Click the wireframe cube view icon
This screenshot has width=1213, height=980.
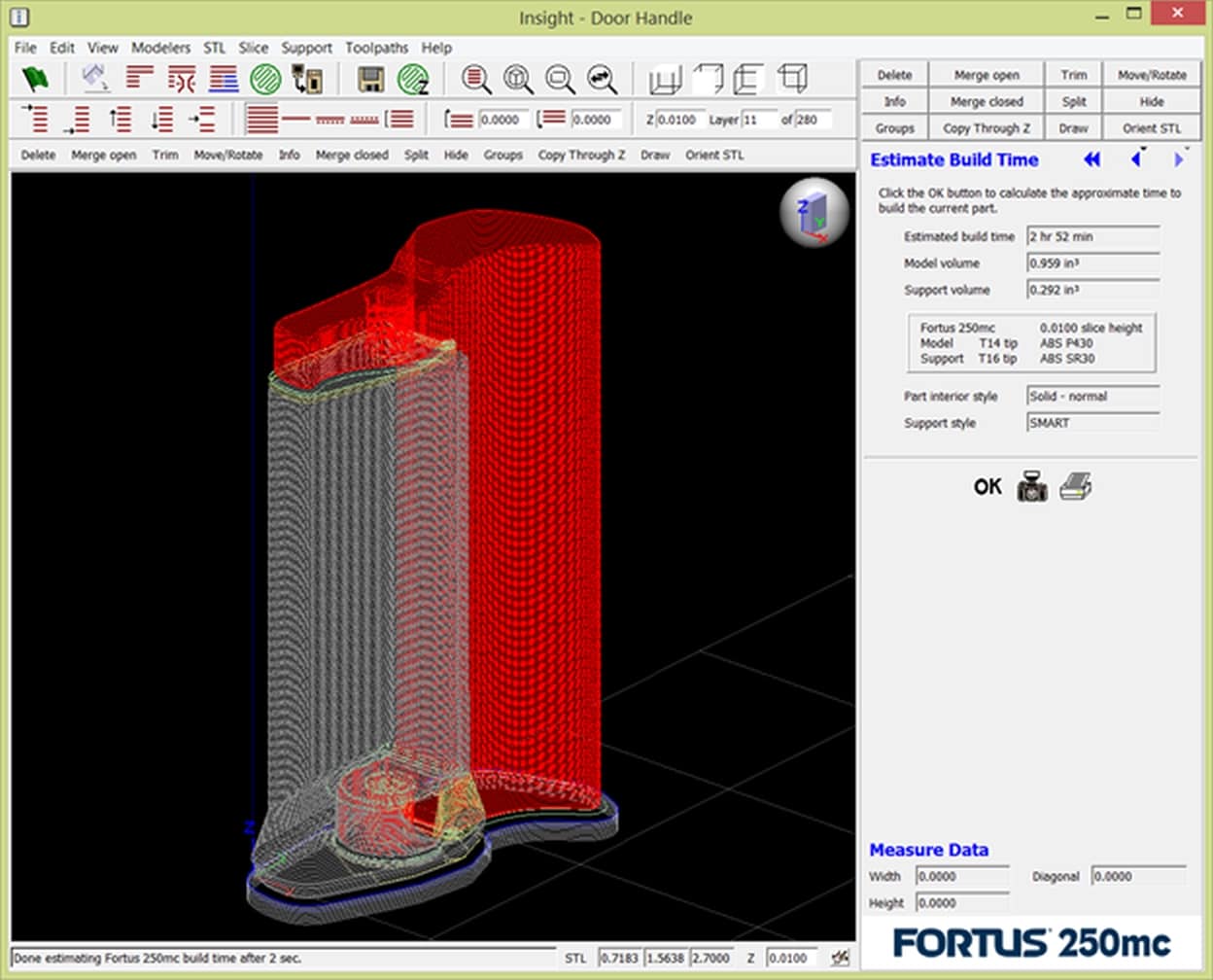click(793, 79)
